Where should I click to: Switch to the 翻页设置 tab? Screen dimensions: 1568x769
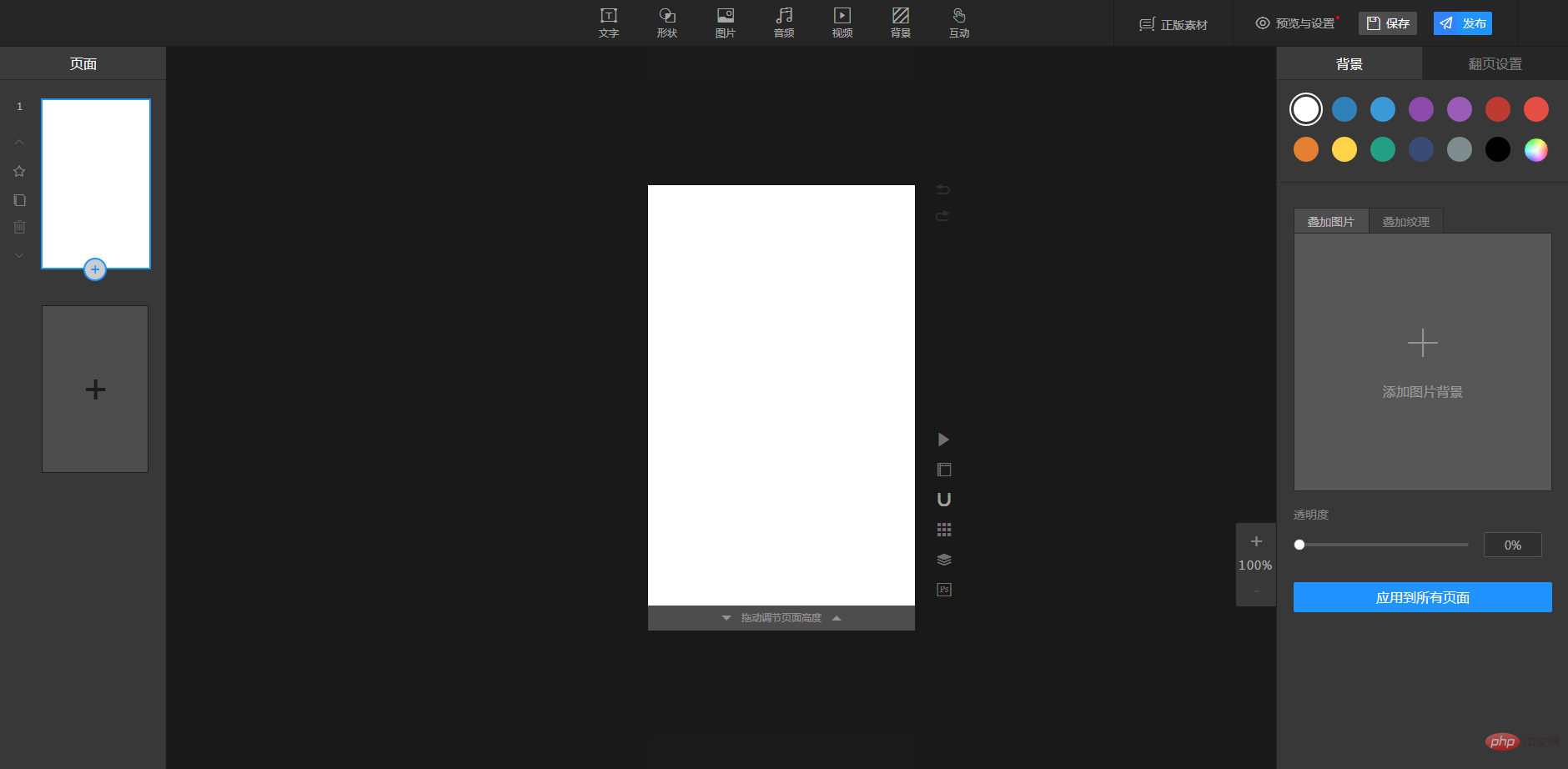coord(1495,64)
